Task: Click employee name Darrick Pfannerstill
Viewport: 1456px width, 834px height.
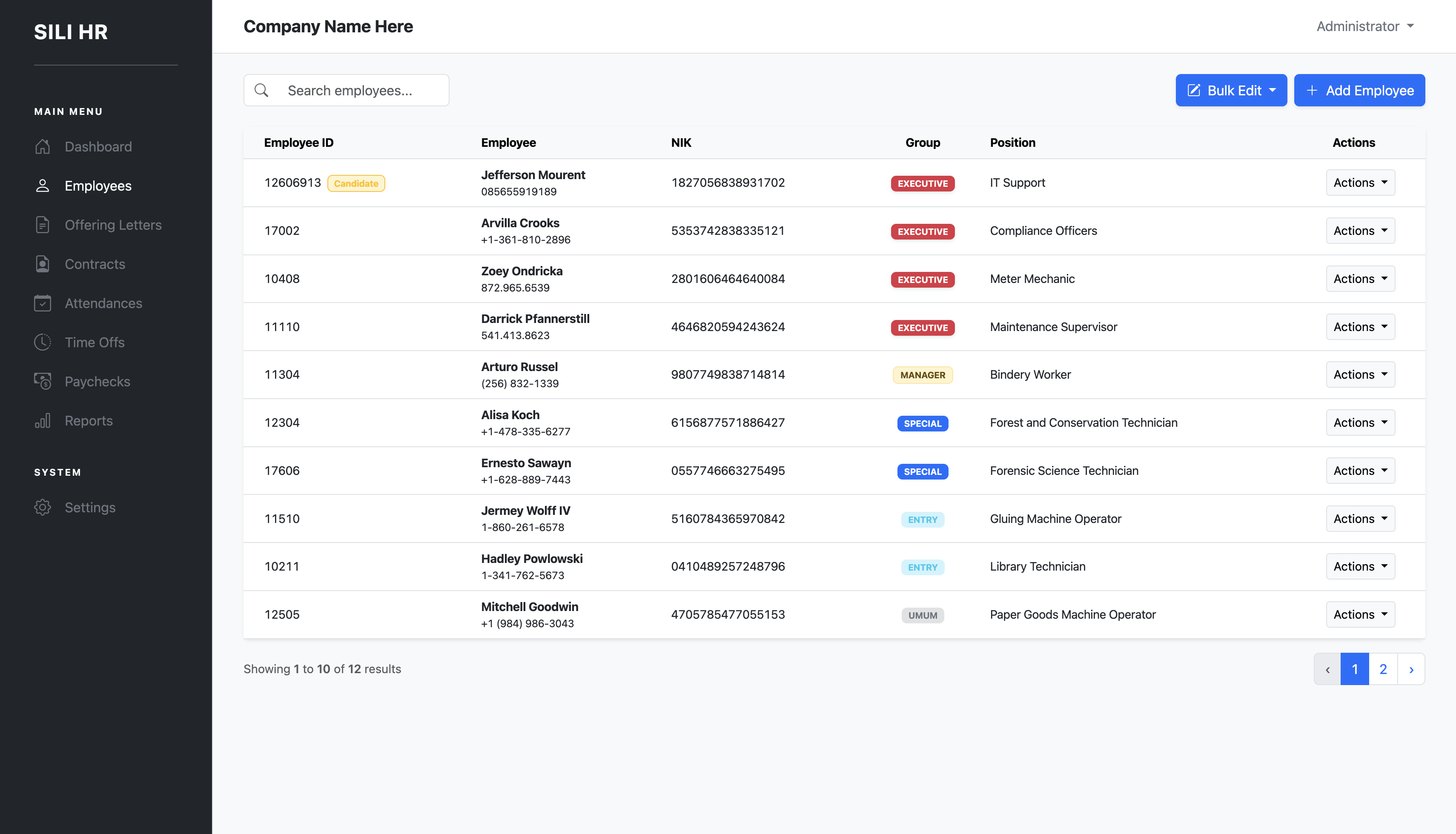Action: pyautogui.click(x=535, y=318)
